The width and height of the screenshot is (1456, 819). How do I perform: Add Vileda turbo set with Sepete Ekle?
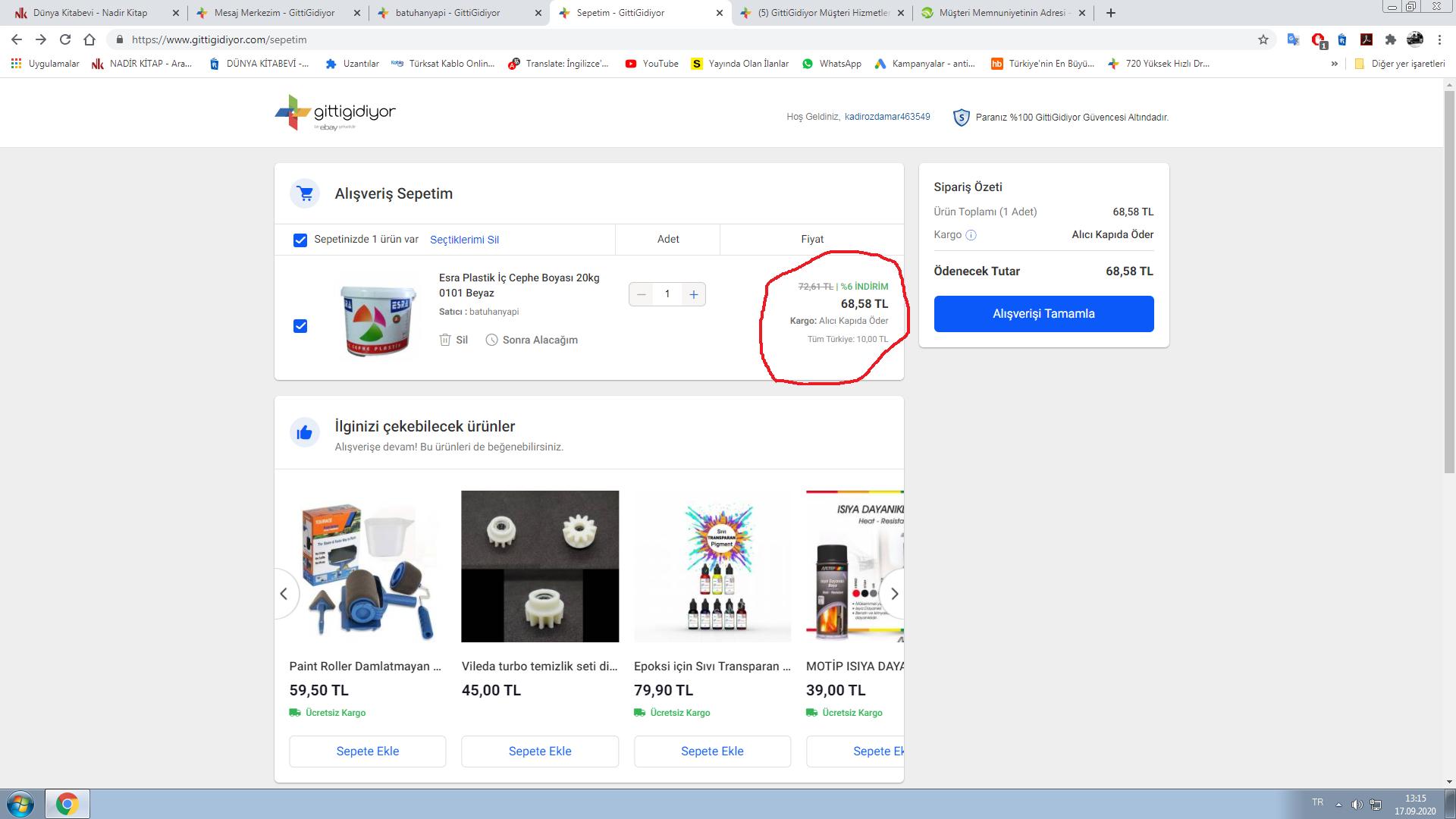[540, 752]
